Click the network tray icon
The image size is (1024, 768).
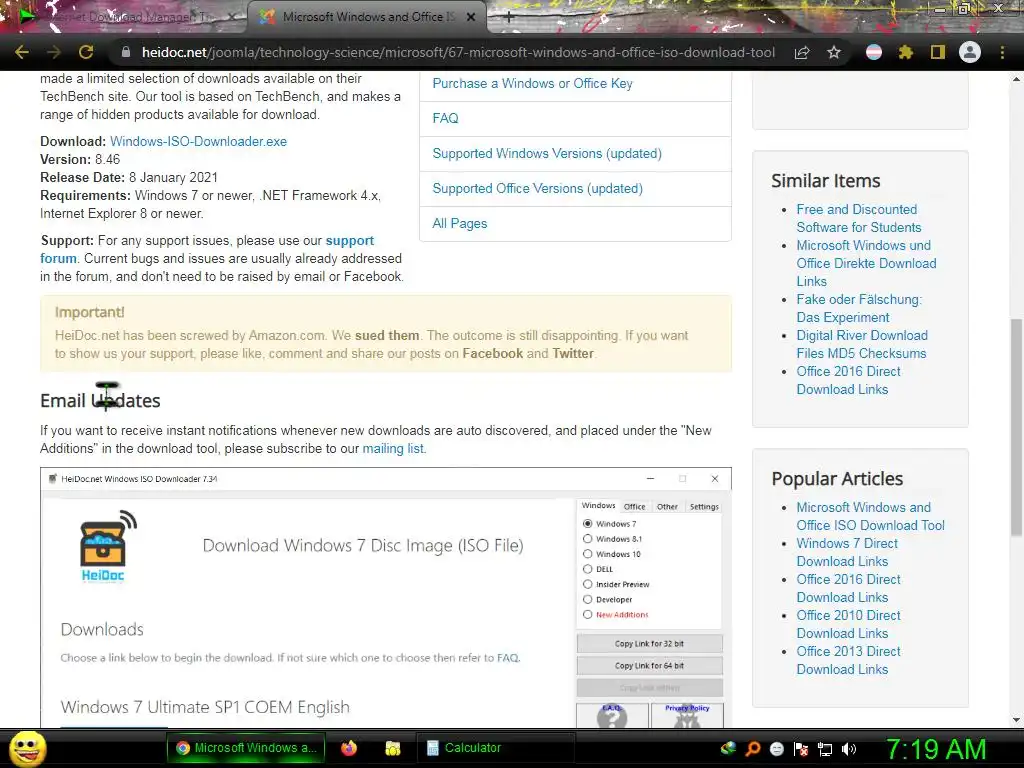[x=825, y=748]
